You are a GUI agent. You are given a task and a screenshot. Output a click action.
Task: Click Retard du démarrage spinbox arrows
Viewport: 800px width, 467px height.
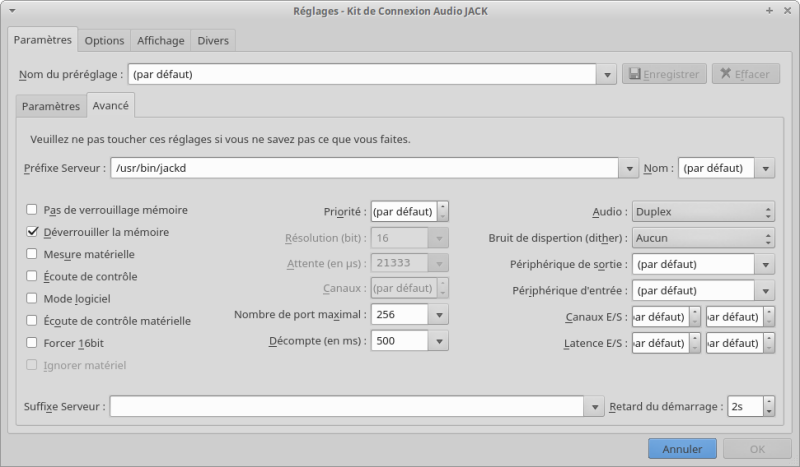(x=769, y=406)
